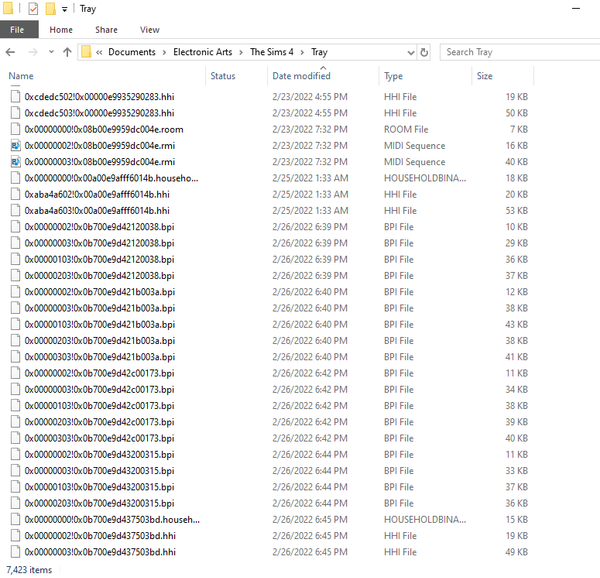Click the Documents breadcrumb
The width and height of the screenshot is (600, 578).
pos(132,52)
